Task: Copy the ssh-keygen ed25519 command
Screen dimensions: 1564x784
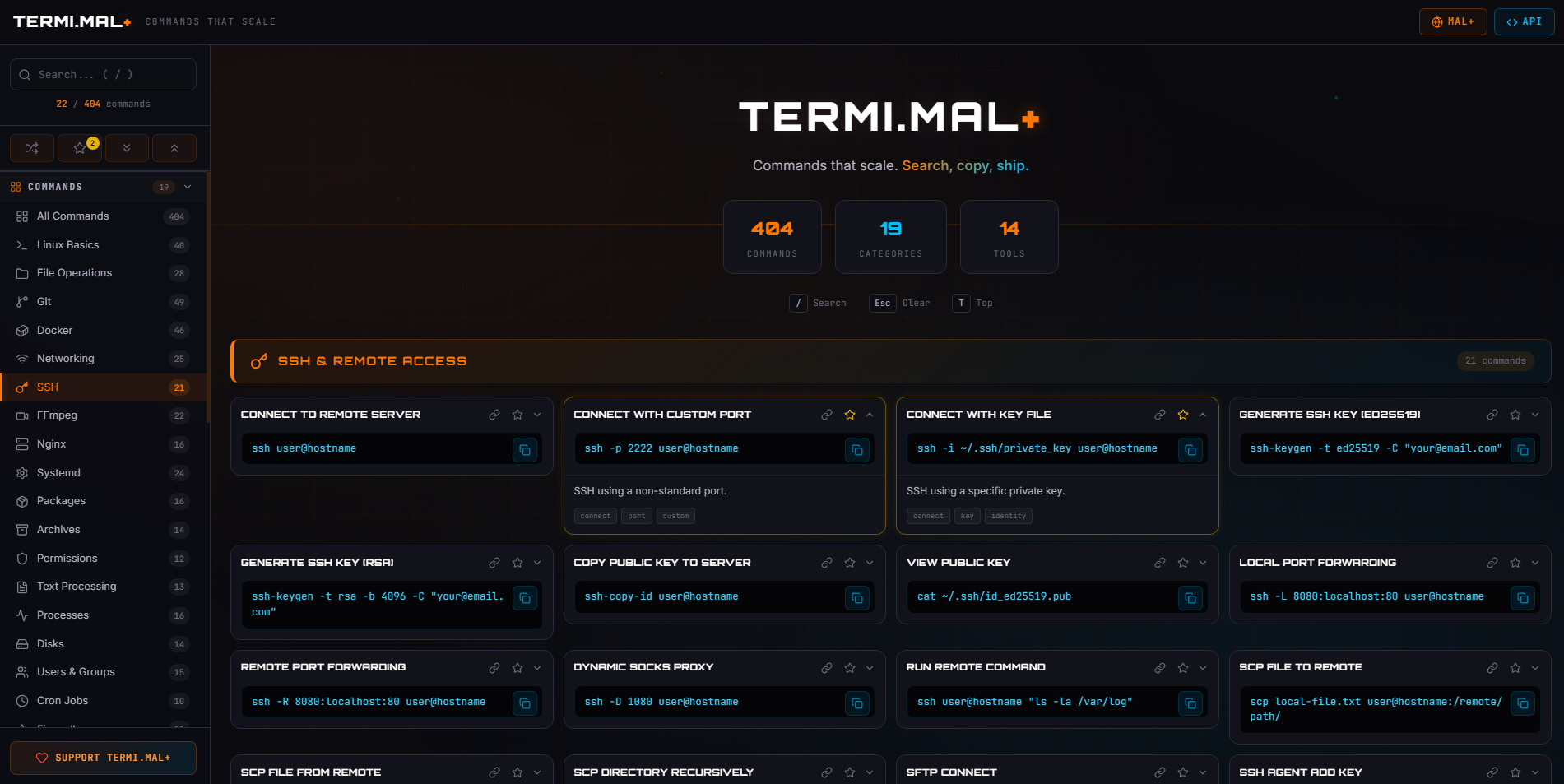Action: (1522, 450)
